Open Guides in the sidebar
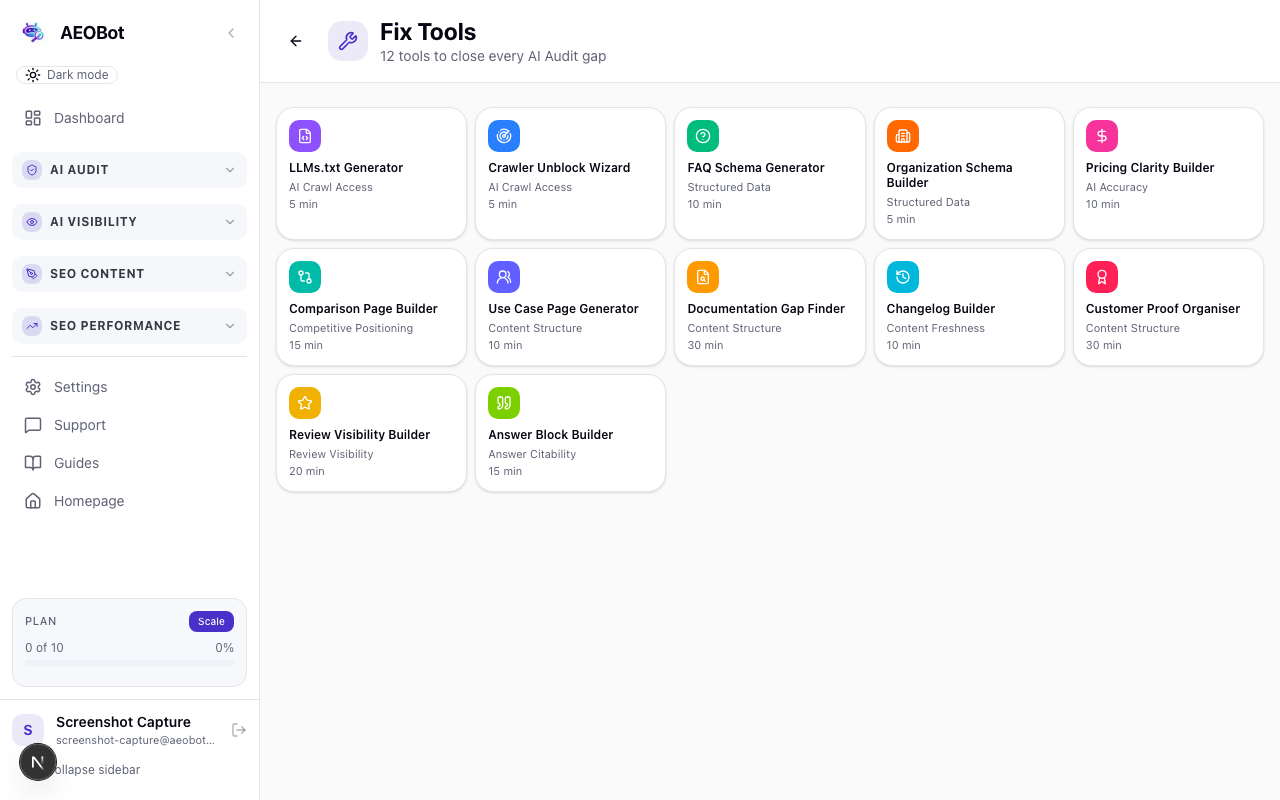 [x=129, y=463]
